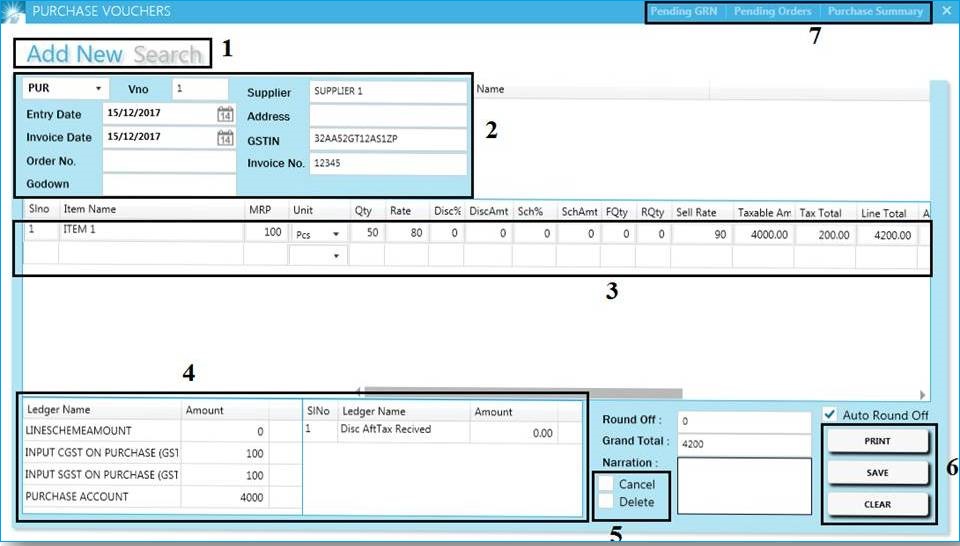Click the Sell Rate cell showing 90
The height and width of the screenshot is (546, 960).
pos(701,234)
